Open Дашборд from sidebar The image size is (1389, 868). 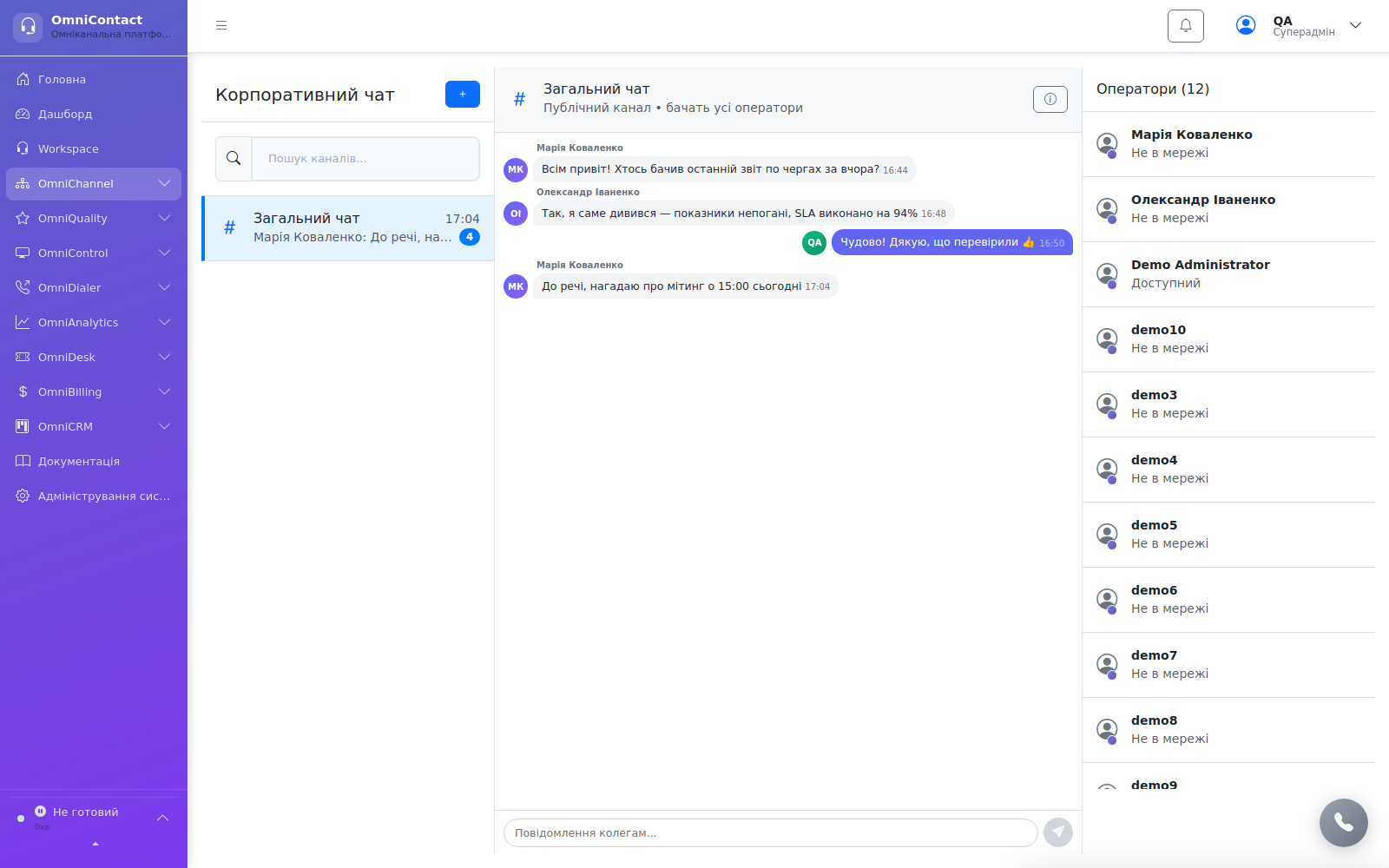pyautogui.click(x=94, y=114)
